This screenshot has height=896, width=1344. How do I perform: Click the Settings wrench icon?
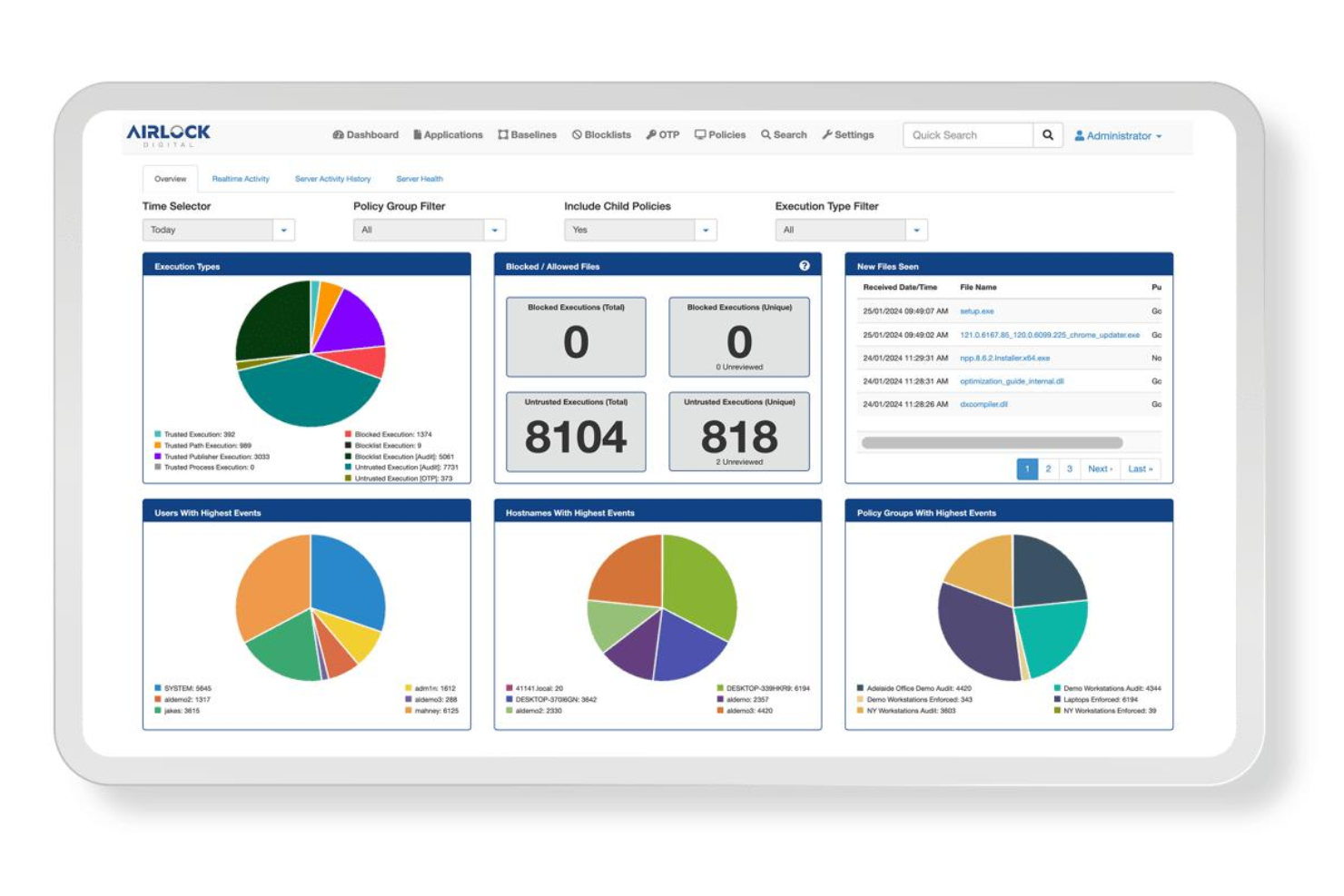(x=825, y=134)
